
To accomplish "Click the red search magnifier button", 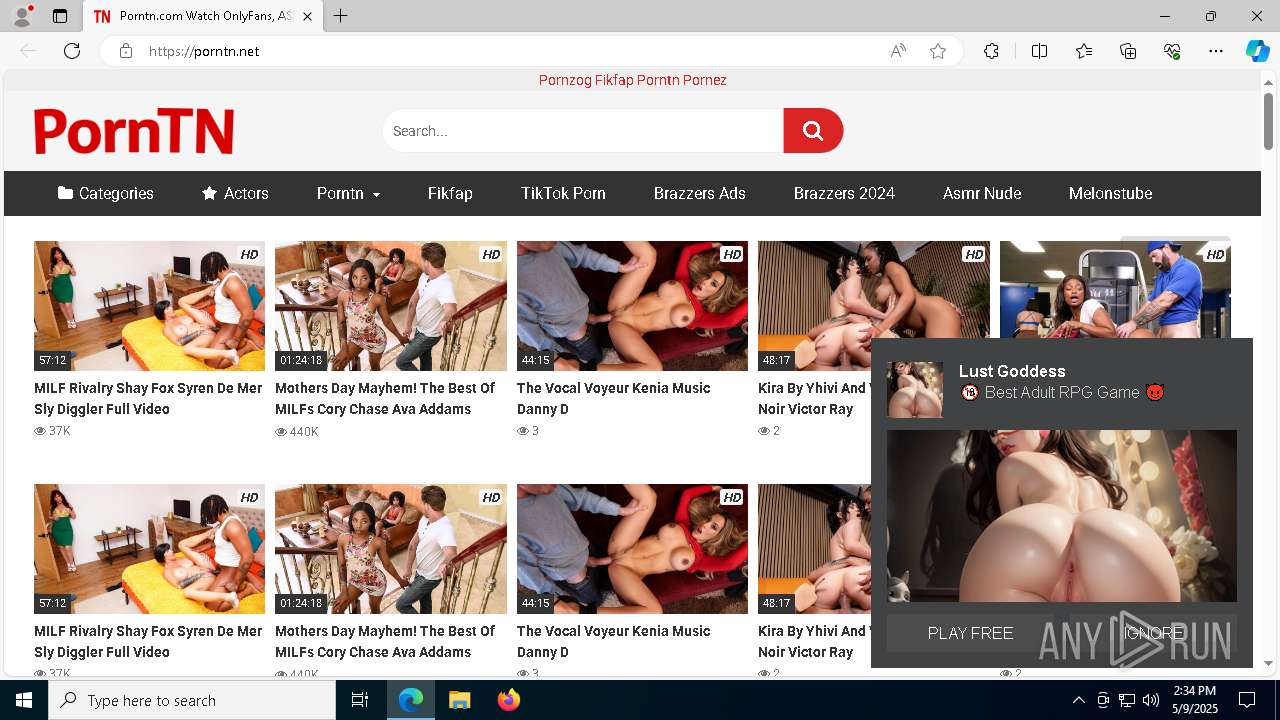I will (813, 131).
